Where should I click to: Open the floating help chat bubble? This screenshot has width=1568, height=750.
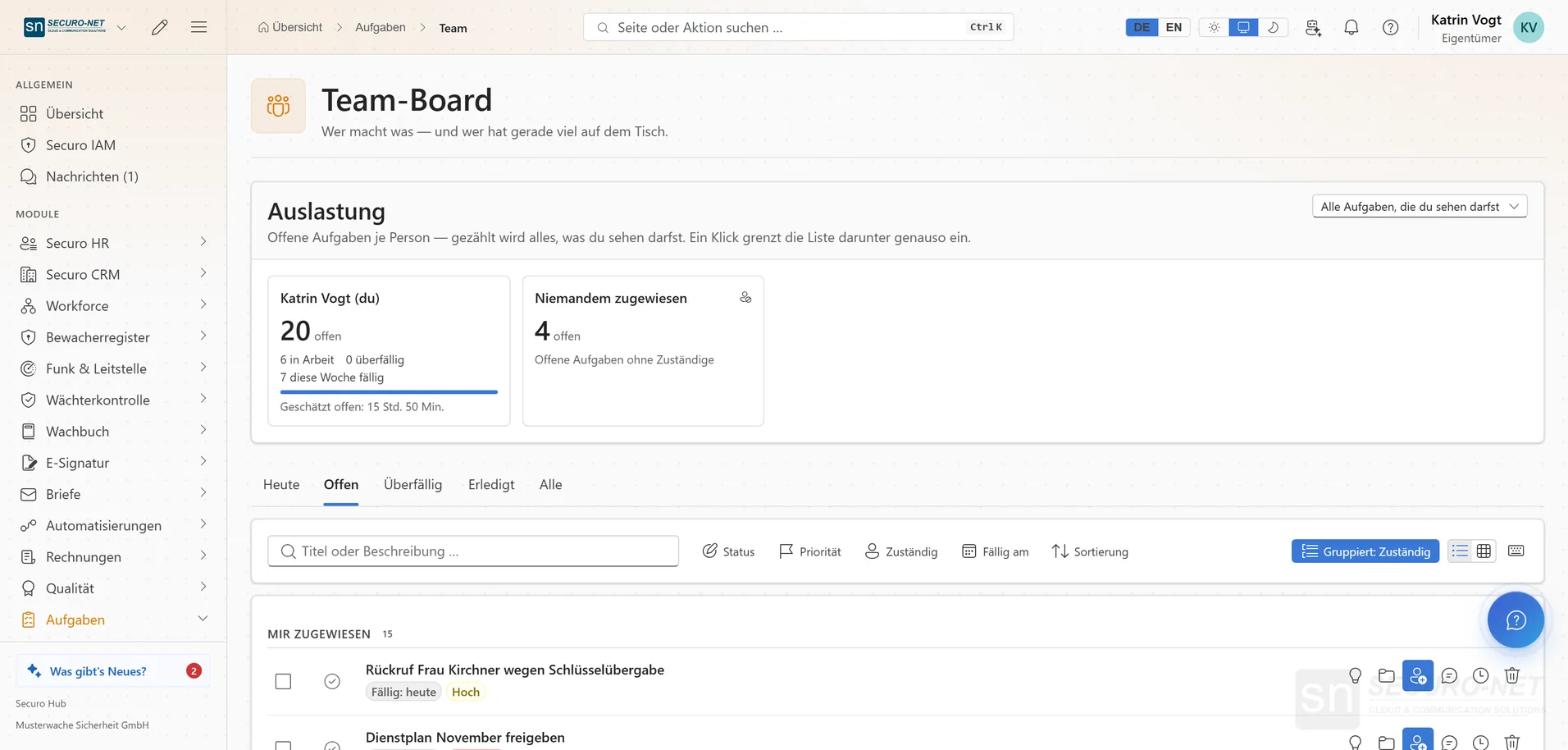(1516, 620)
